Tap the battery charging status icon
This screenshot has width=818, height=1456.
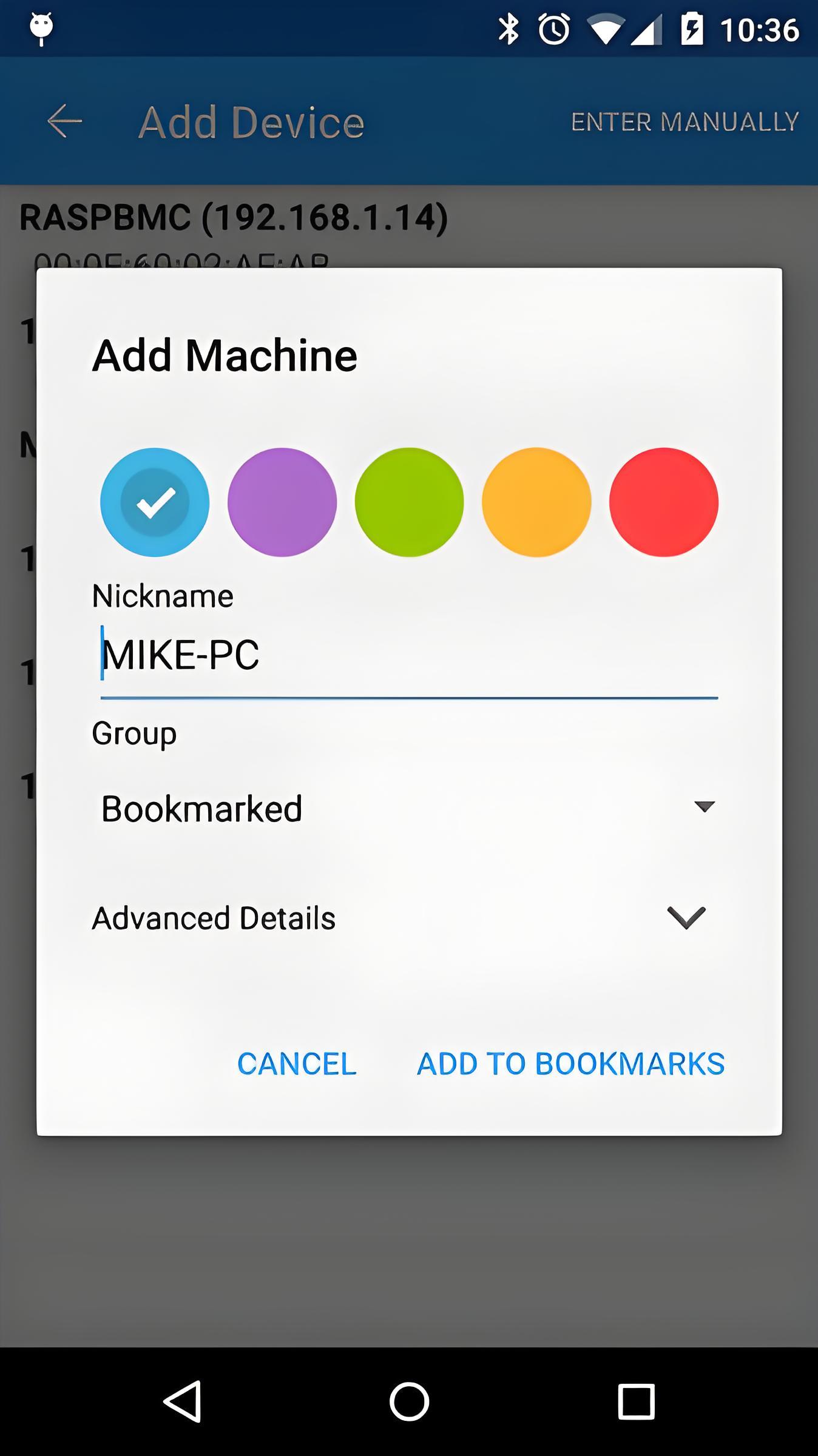coord(692,29)
